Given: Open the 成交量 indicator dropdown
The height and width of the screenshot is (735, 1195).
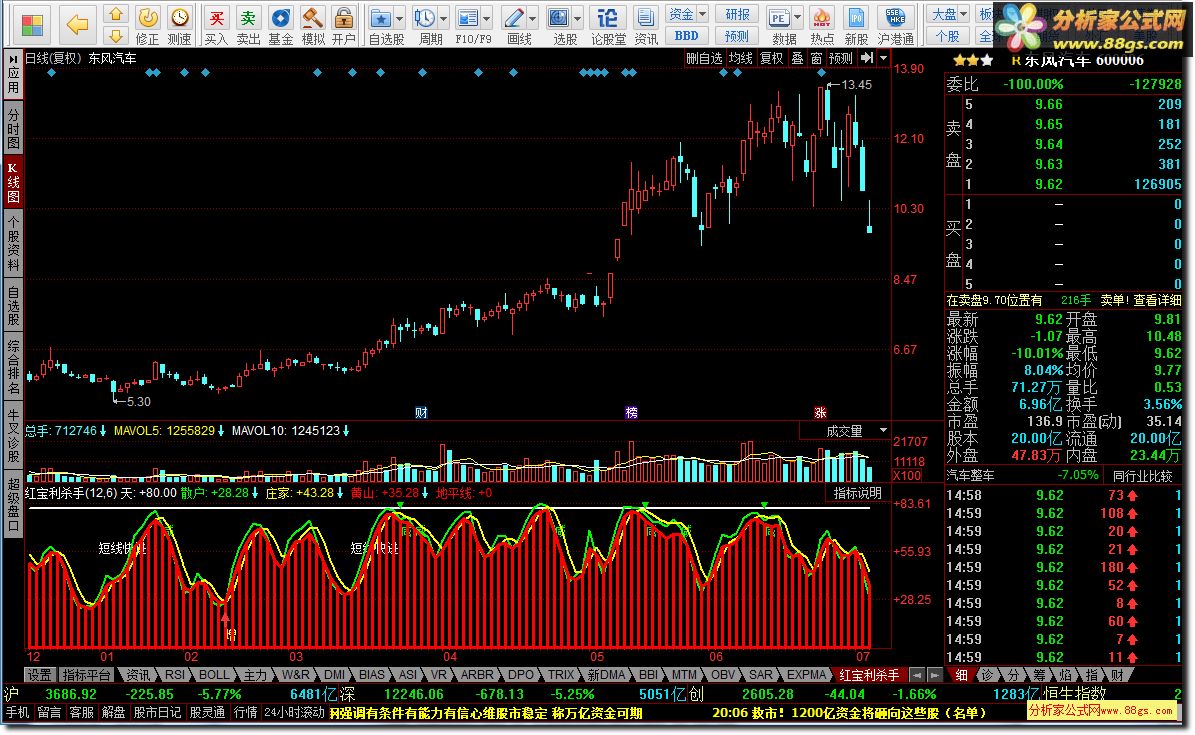Looking at the screenshot, I should coord(883,431).
